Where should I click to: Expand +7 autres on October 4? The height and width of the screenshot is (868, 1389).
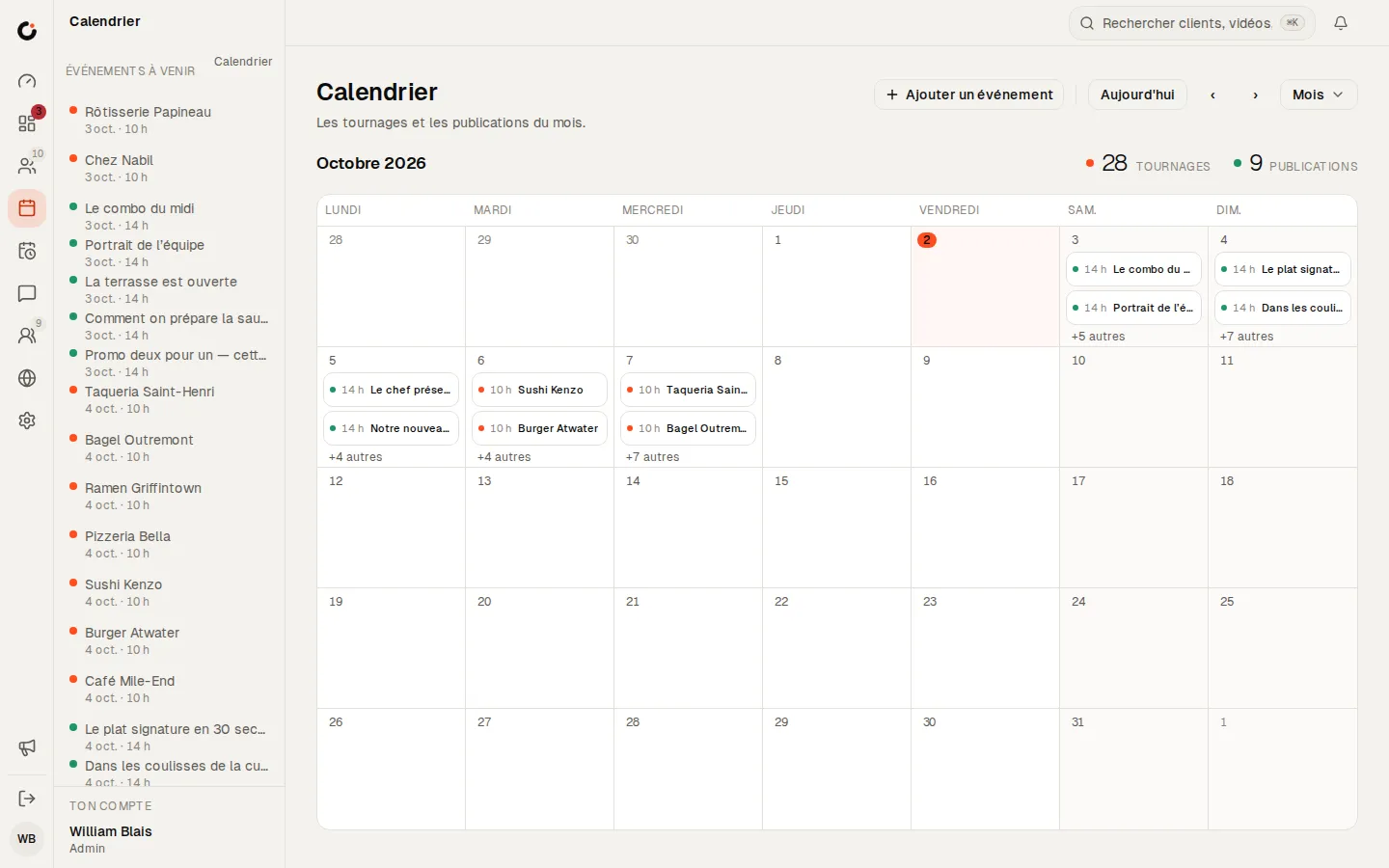pos(1246,337)
